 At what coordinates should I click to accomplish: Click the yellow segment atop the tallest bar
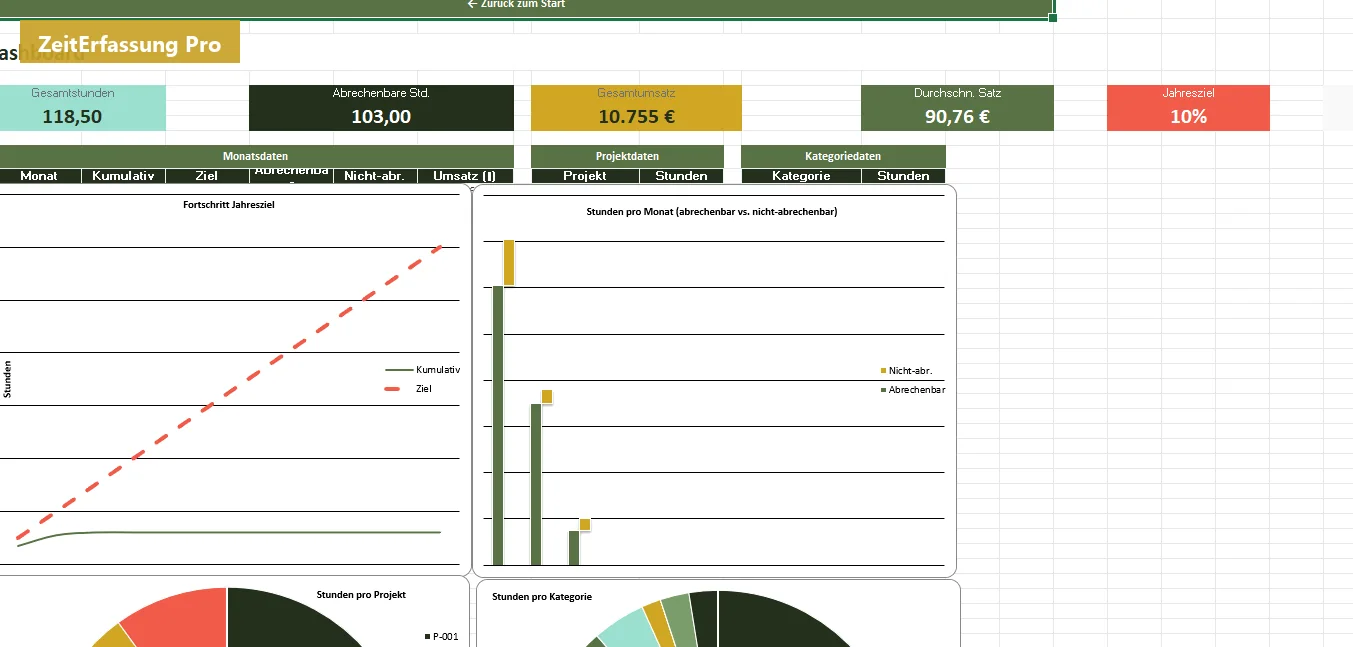point(509,263)
